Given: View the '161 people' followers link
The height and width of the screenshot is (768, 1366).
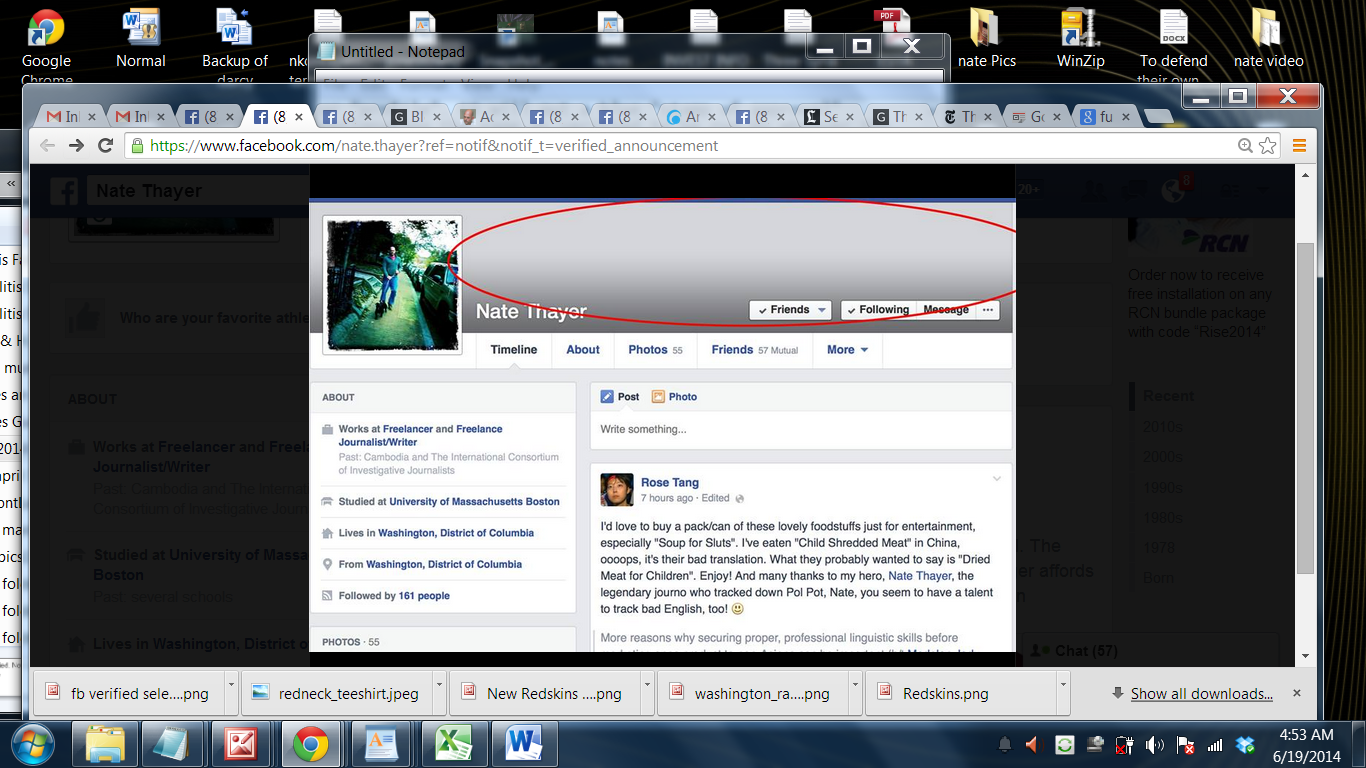Looking at the screenshot, I should (x=424, y=596).
